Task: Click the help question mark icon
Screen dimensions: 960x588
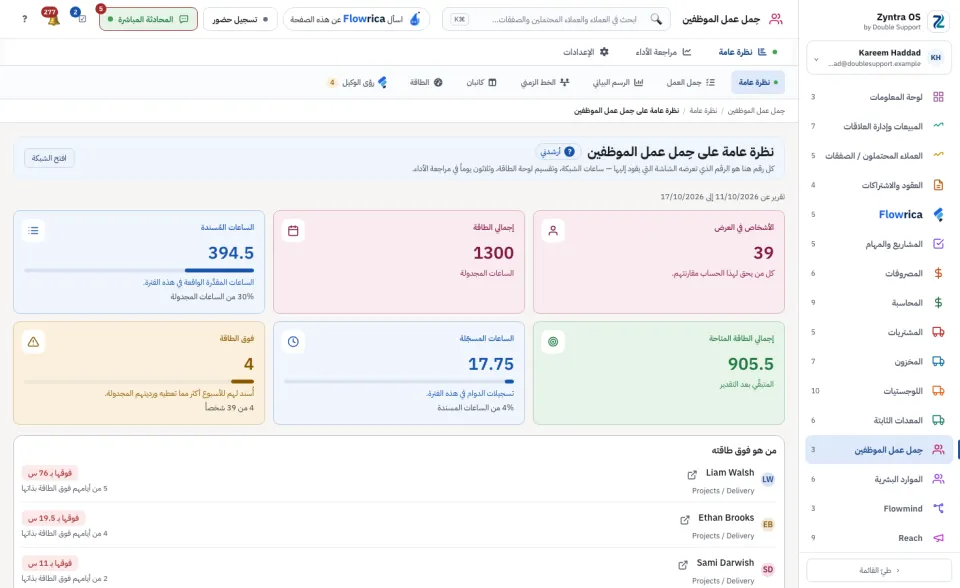Action: (24, 19)
